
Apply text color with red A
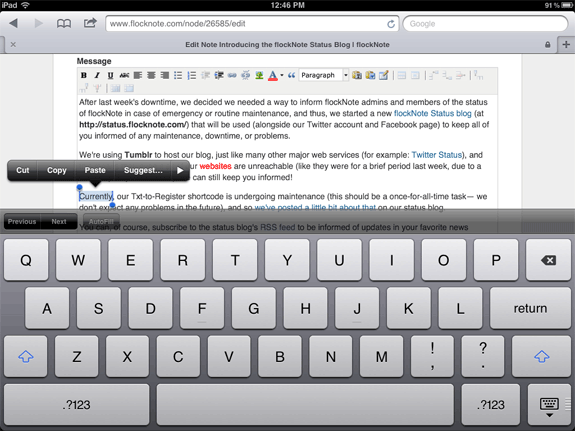pyautogui.click(x=272, y=76)
